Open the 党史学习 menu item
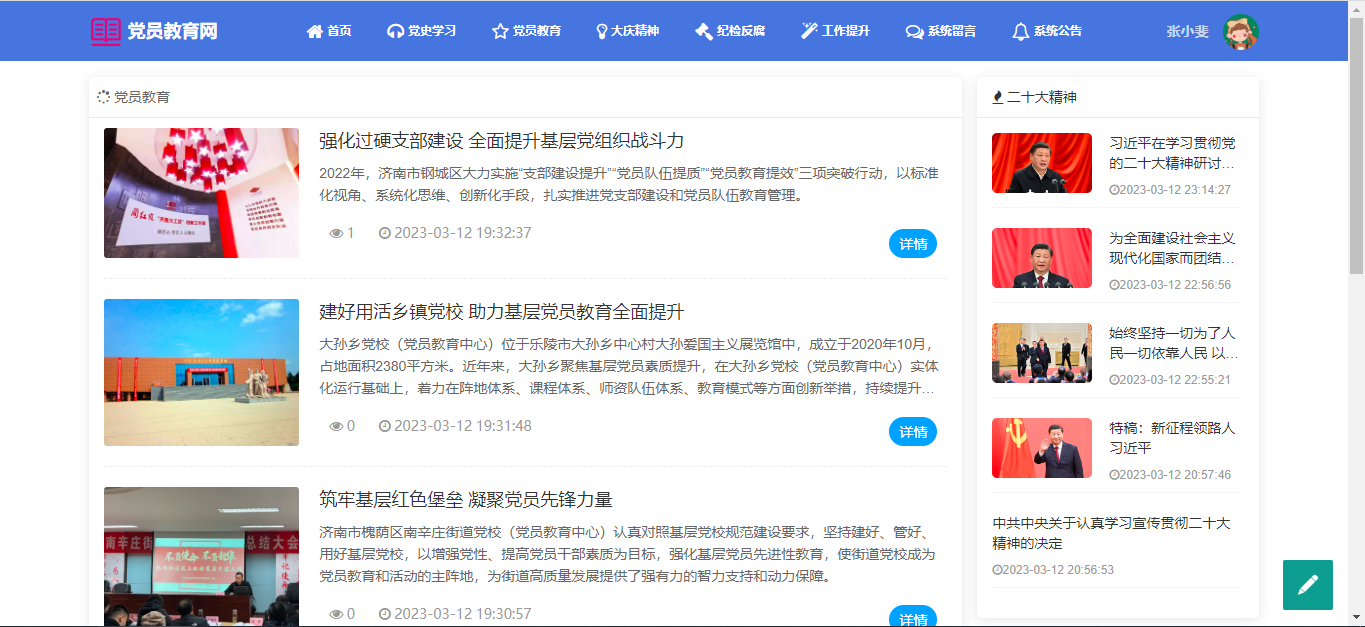The image size is (1365, 627). (421, 31)
